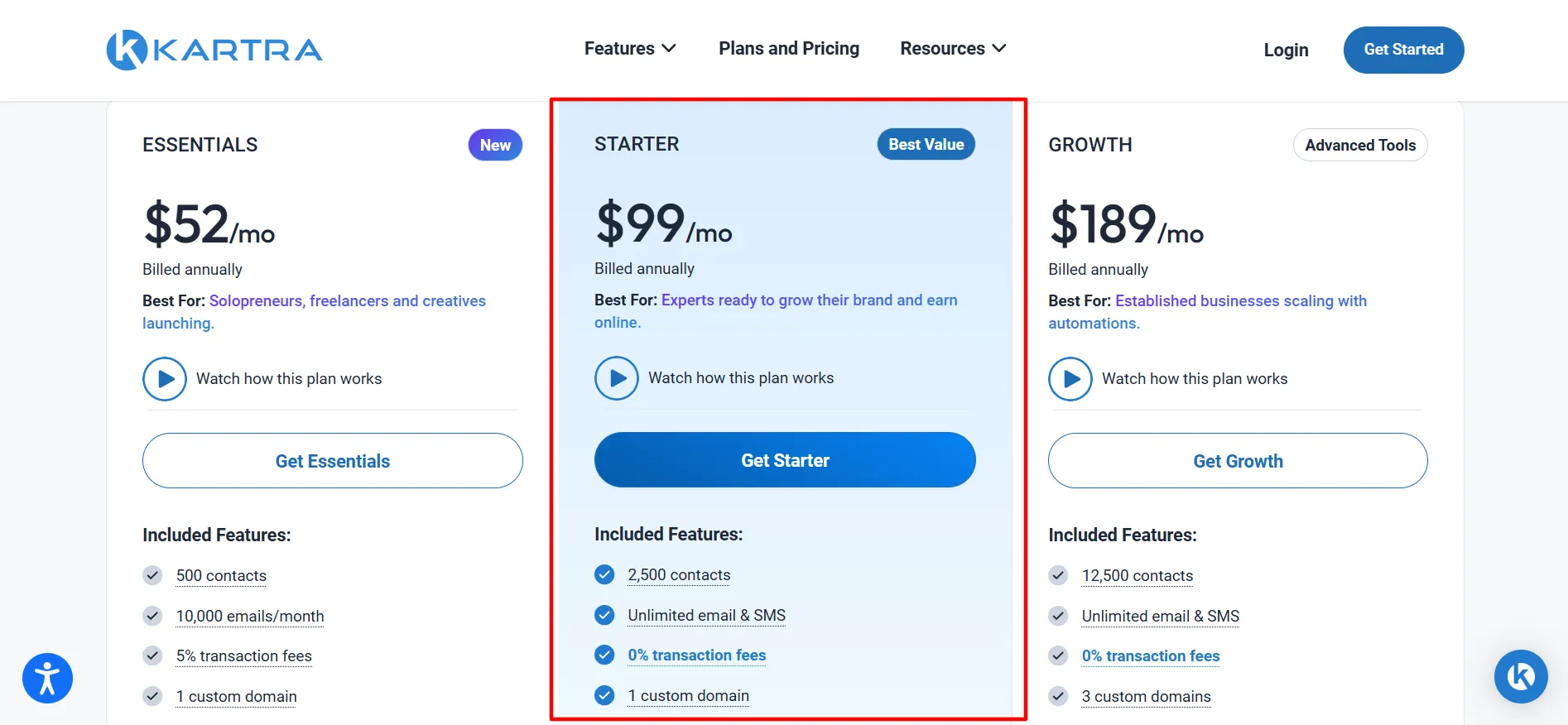Play the Starter plan video
Screen dimensions: 1568x725
[x=617, y=378]
